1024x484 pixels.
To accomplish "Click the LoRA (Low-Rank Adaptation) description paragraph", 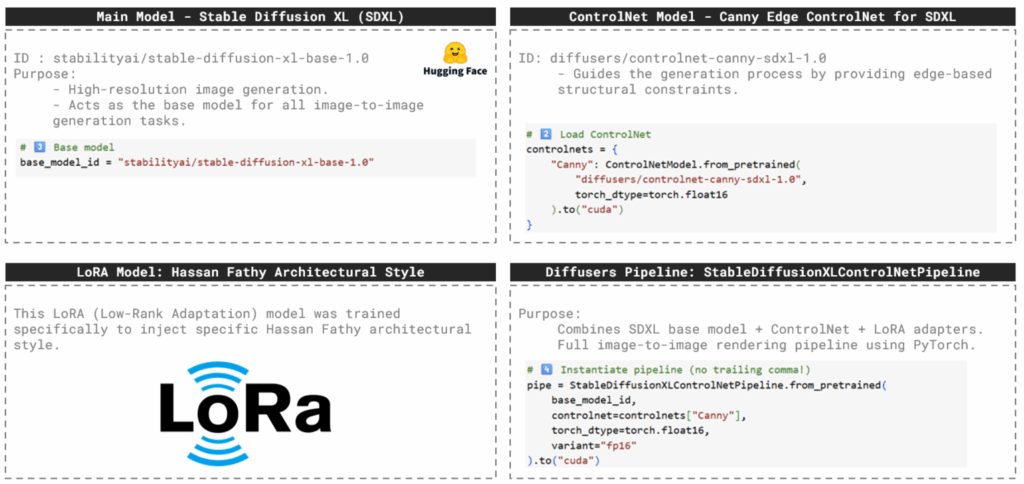I will pos(243,329).
